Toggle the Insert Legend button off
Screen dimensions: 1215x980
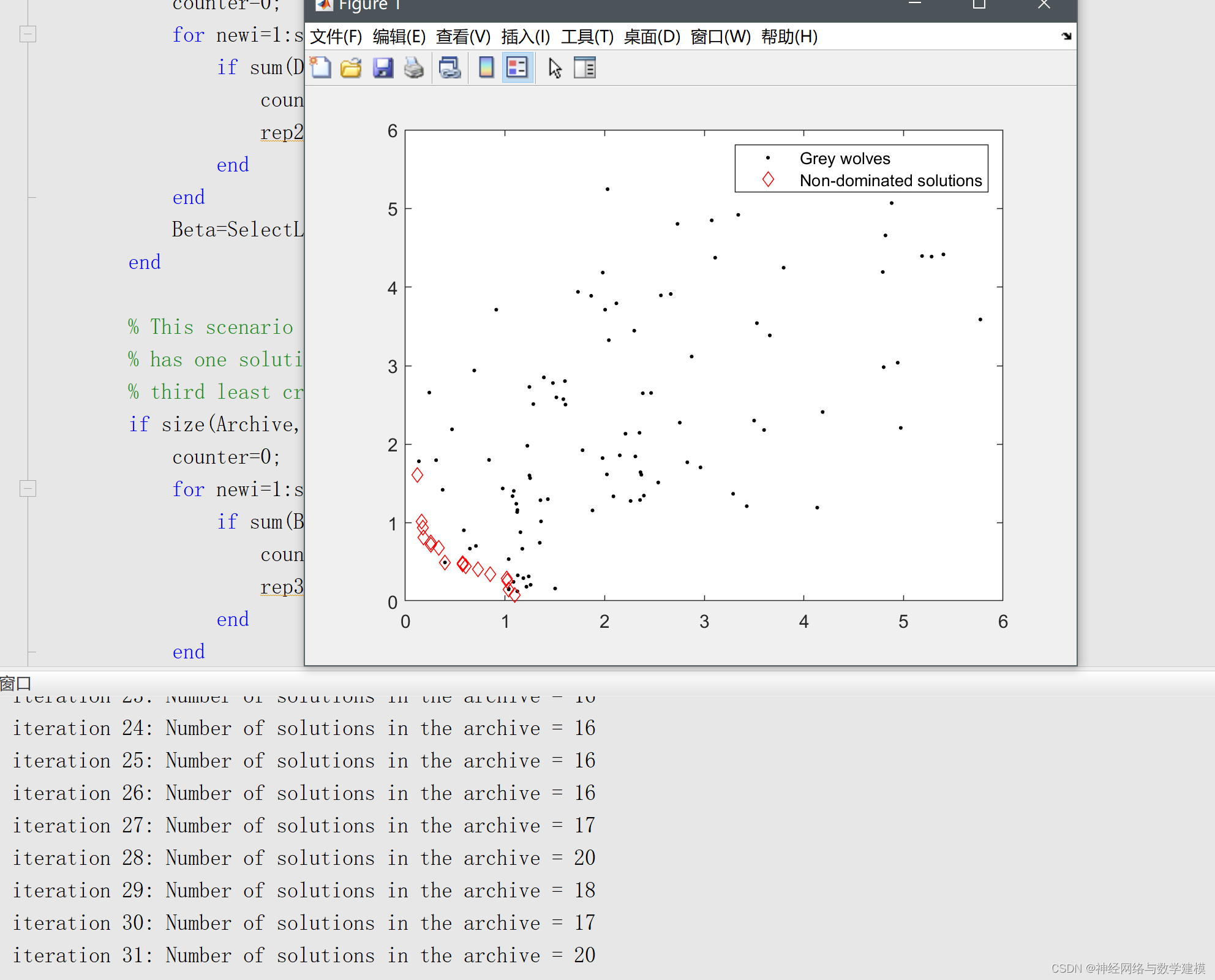click(517, 67)
